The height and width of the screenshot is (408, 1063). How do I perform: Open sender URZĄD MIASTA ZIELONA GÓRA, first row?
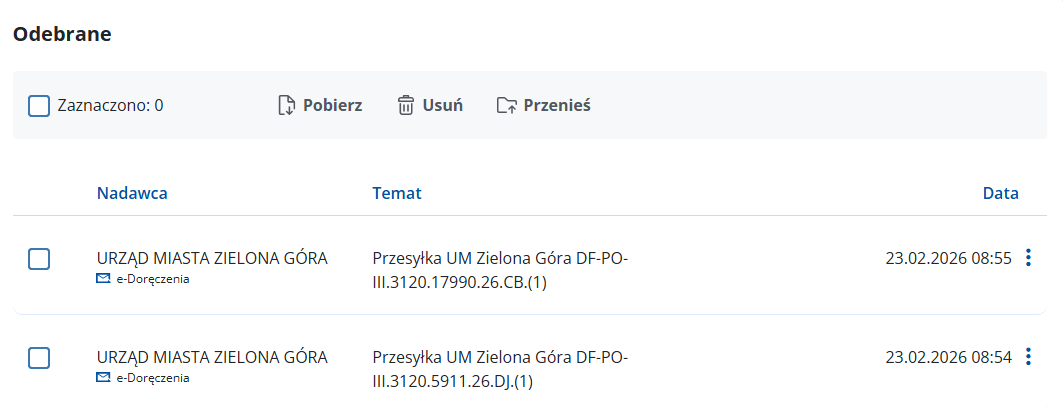(x=212, y=258)
